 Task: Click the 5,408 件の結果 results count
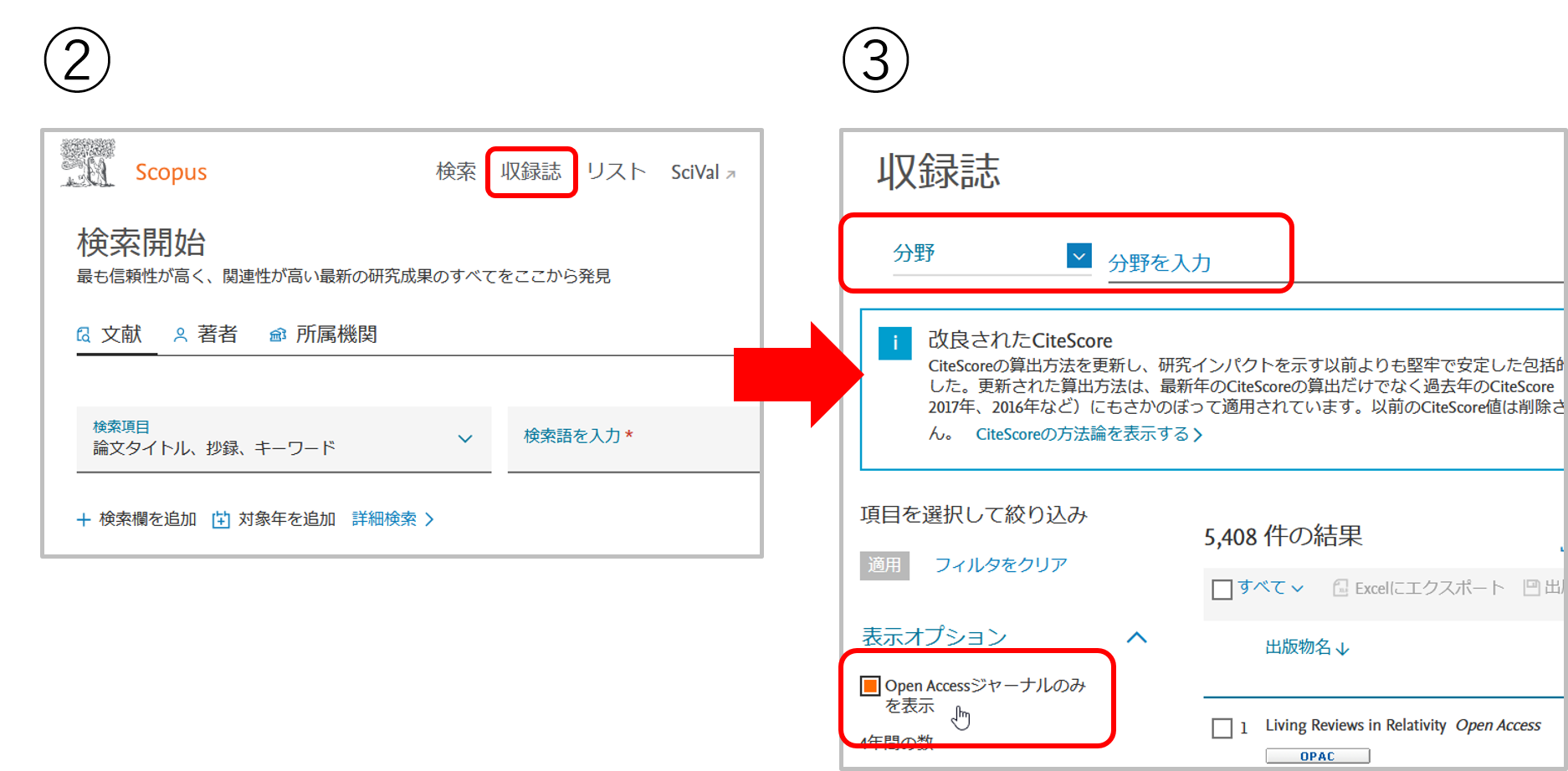point(1283,536)
